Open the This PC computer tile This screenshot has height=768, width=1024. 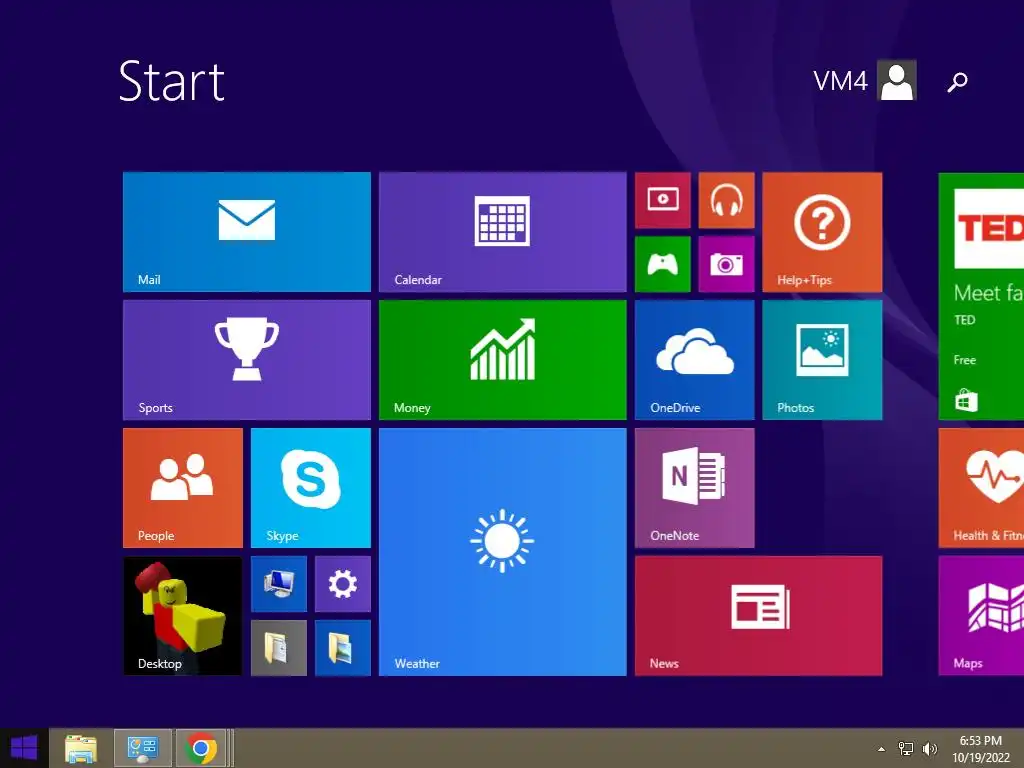(x=279, y=584)
